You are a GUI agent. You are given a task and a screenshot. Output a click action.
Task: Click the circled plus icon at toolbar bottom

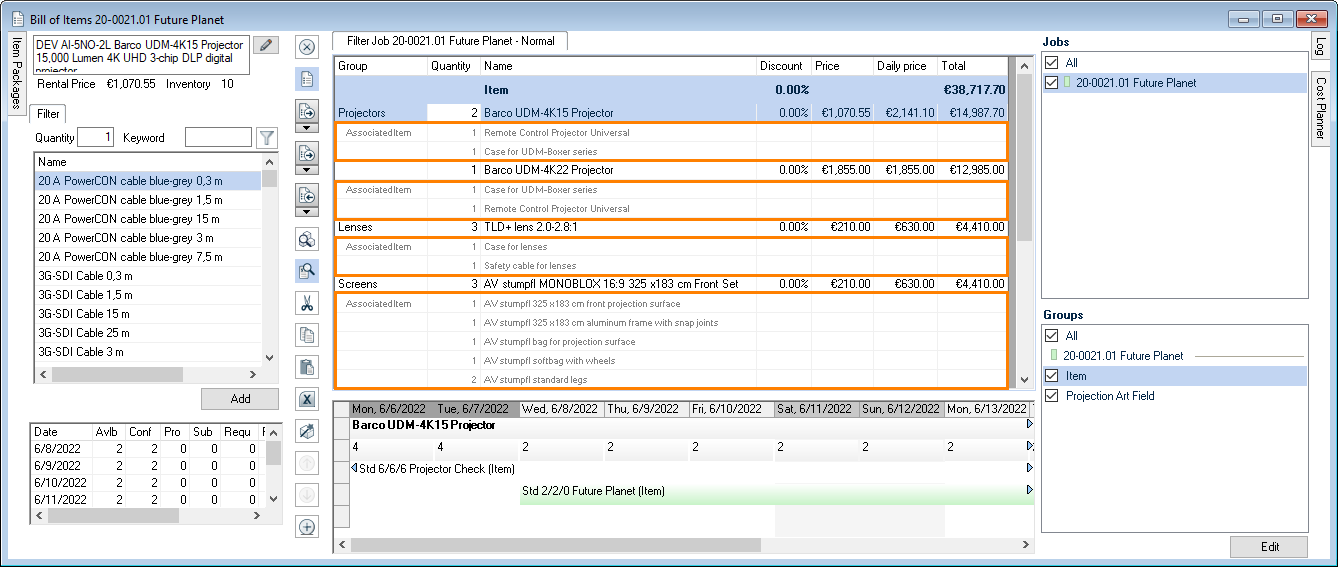[x=307, y=527]
